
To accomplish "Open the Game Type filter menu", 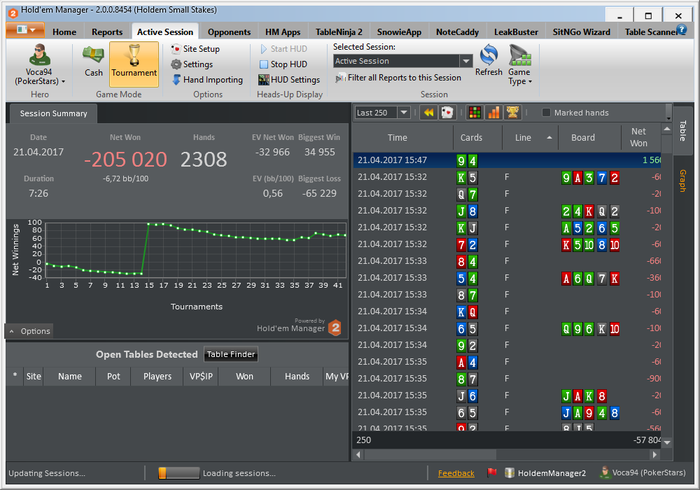I will 520,65.
